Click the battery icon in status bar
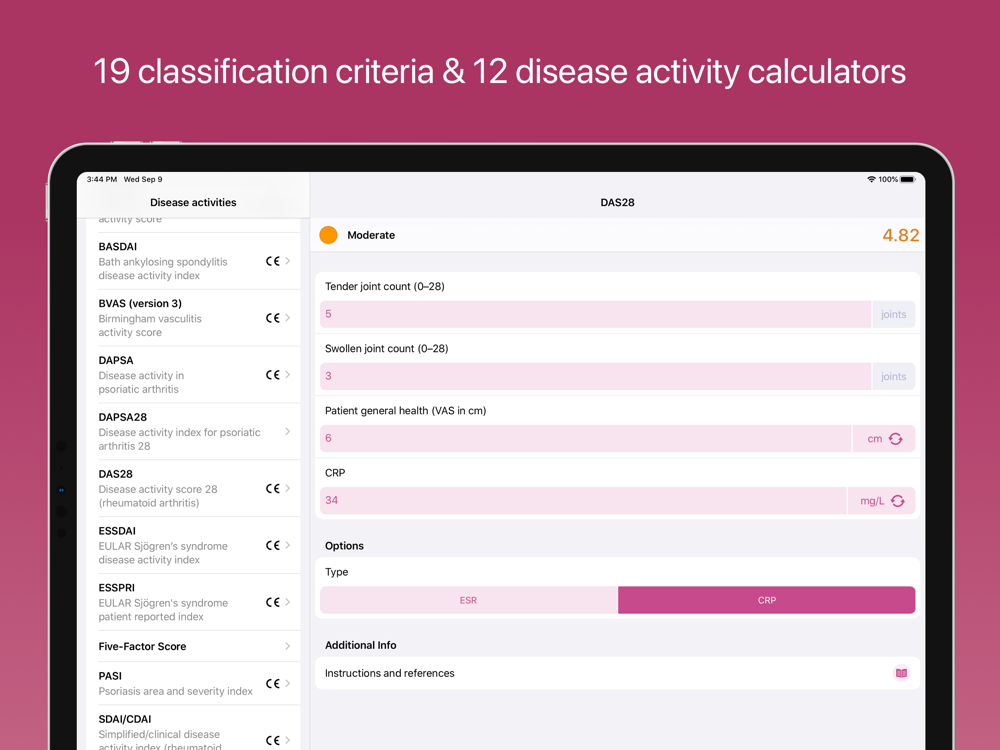Image resolution: width=1000 pixels, height=750 pixels. 907,180
